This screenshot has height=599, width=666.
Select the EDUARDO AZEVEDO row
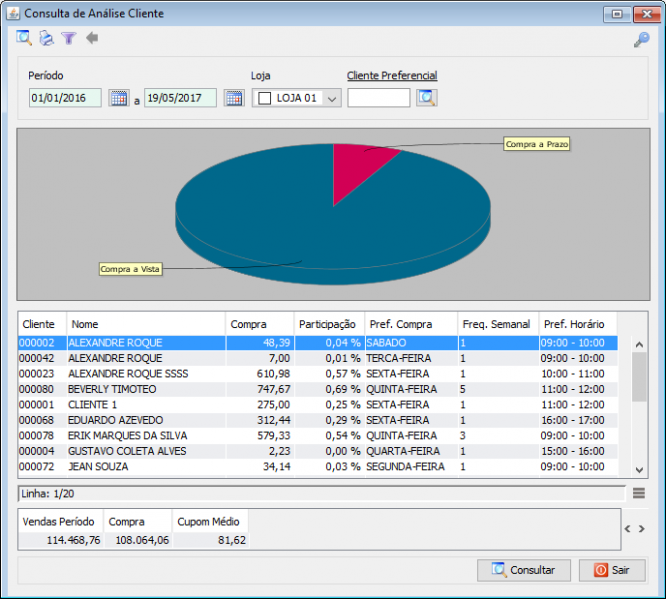coord(318,420)
